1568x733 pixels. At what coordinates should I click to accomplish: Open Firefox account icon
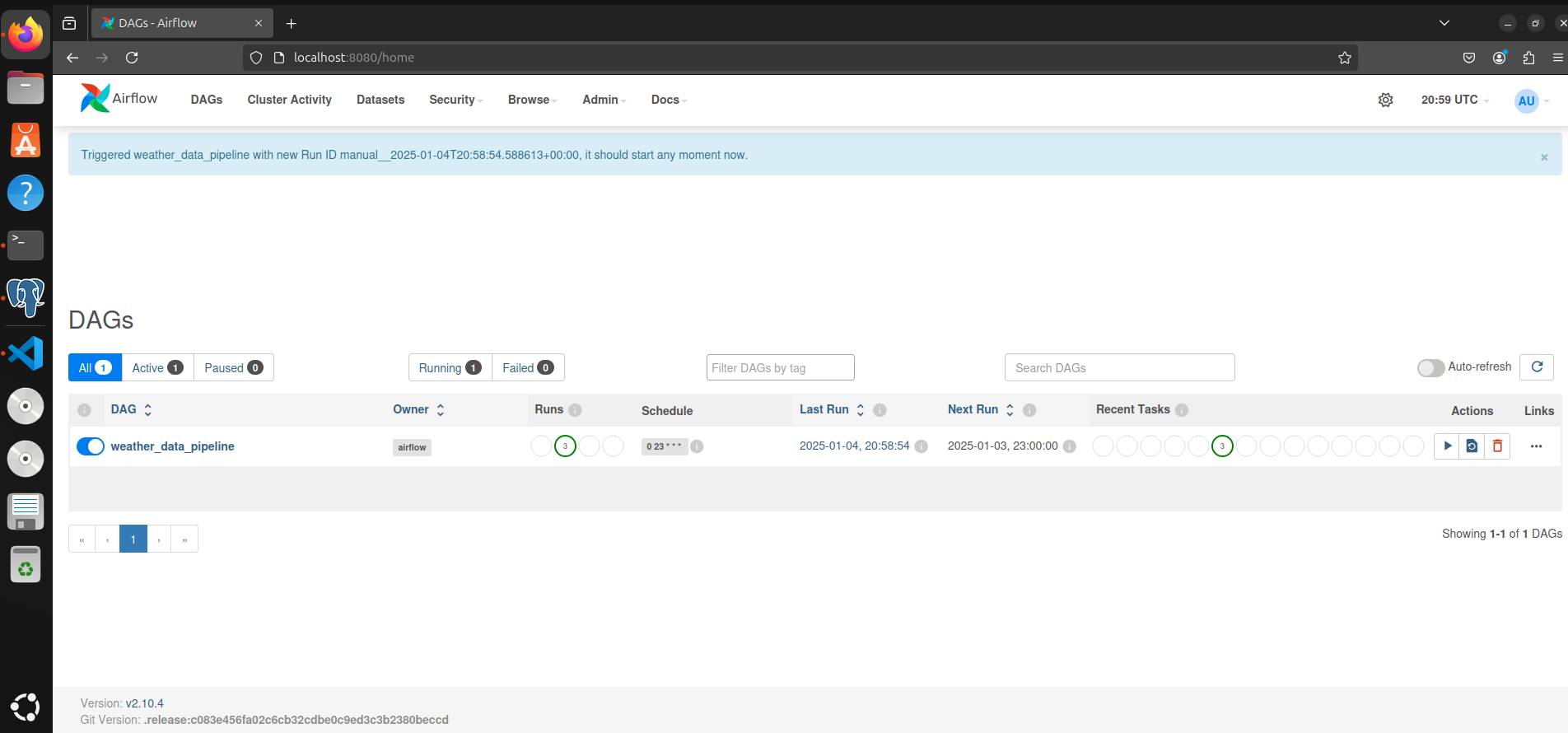coord(1500,58)
